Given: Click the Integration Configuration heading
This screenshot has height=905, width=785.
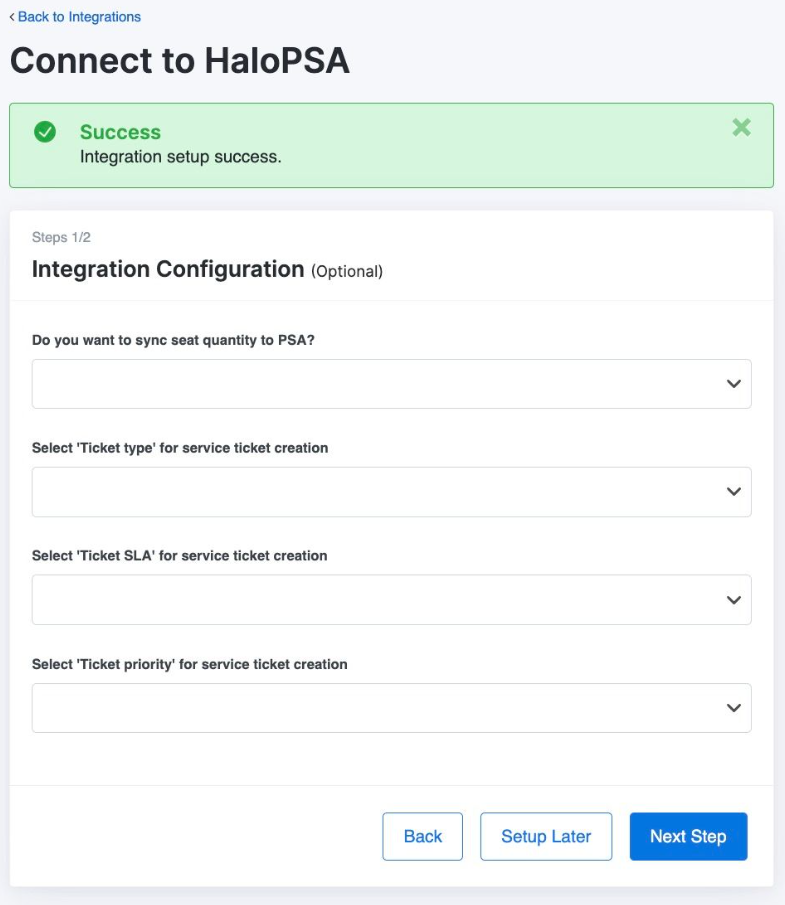Looking at the screenshot, I should click(x=168, y=270).
